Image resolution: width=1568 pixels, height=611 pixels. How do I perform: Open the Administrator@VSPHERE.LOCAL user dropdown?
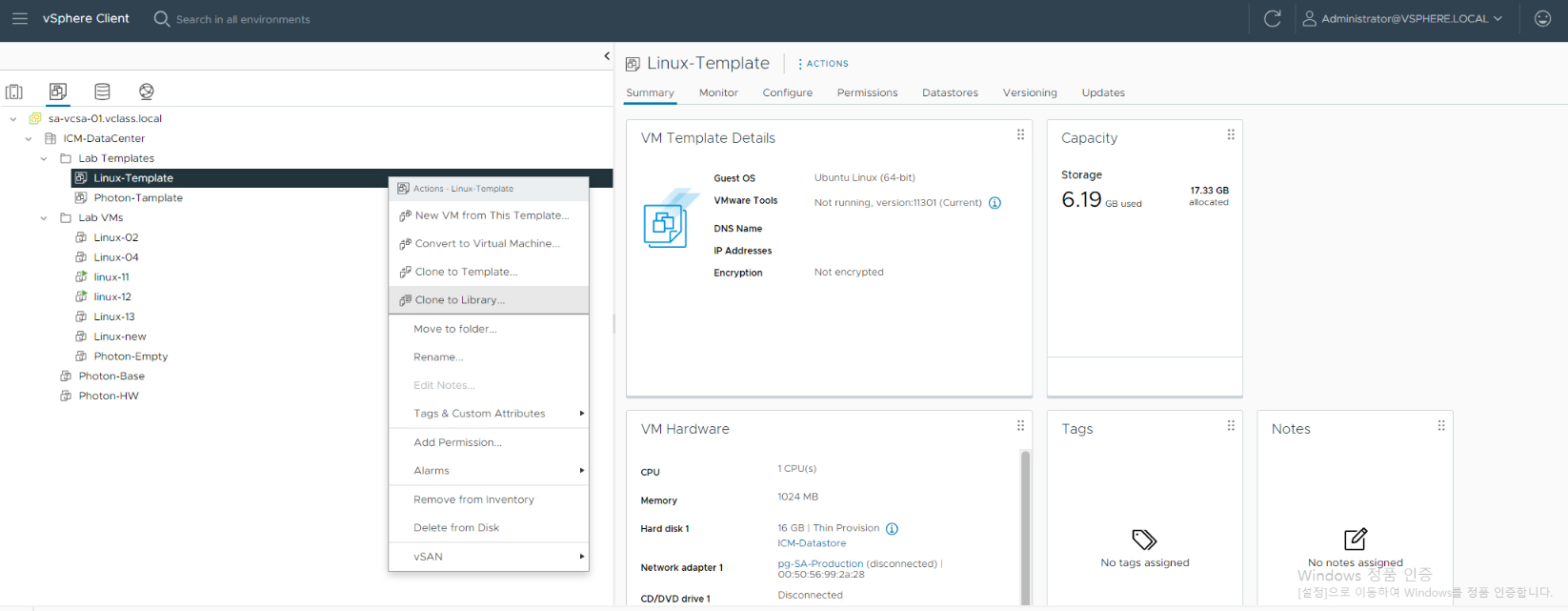tap(1402, 19)
